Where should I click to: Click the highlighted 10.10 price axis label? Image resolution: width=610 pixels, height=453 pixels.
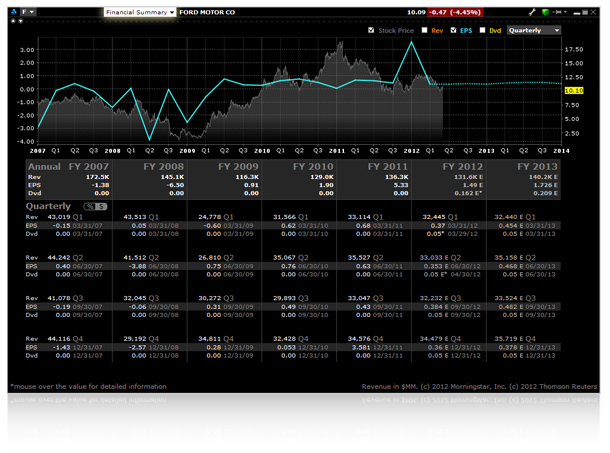point(574,90)
